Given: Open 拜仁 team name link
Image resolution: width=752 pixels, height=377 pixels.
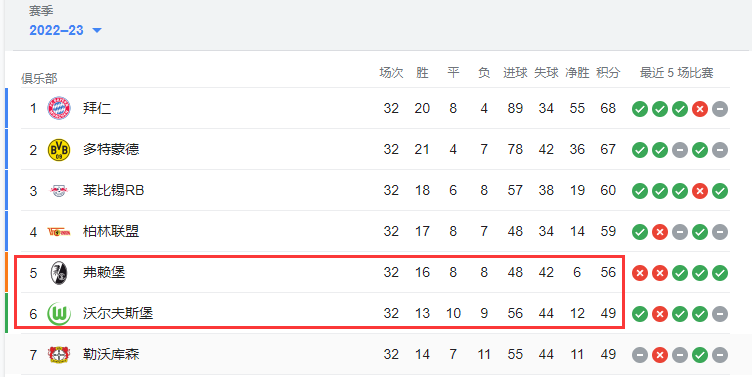Looking at the screenshot, I should (97, 108).
